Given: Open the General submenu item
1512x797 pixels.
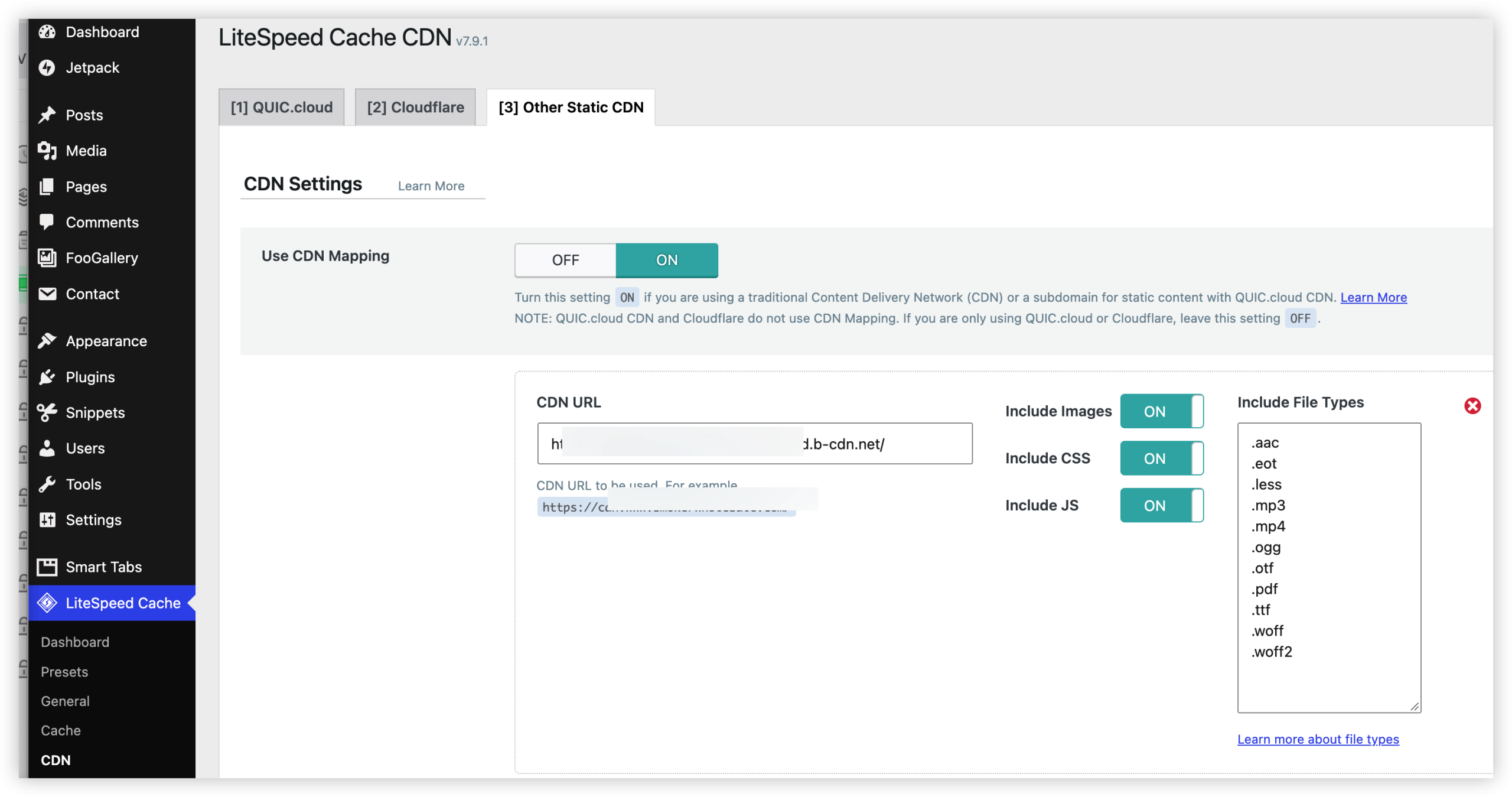Looking at the screenshot, I should click(65, 701).
